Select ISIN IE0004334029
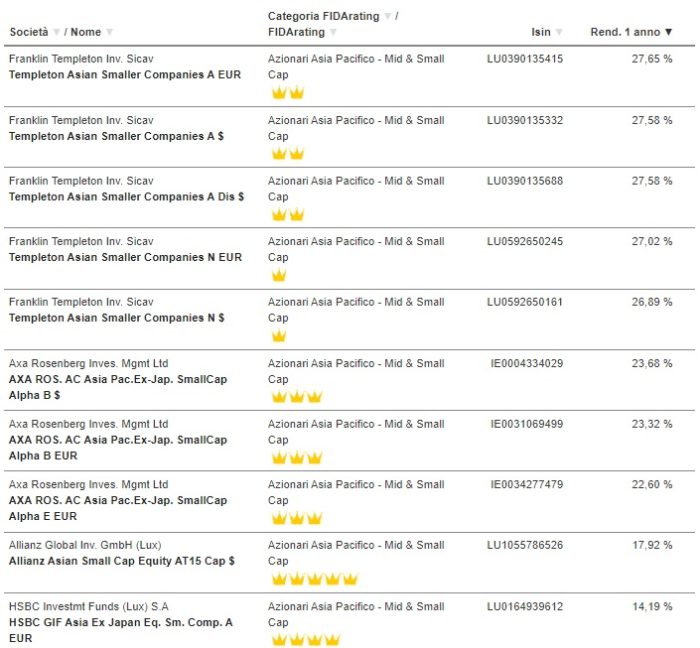 [527, 363]
